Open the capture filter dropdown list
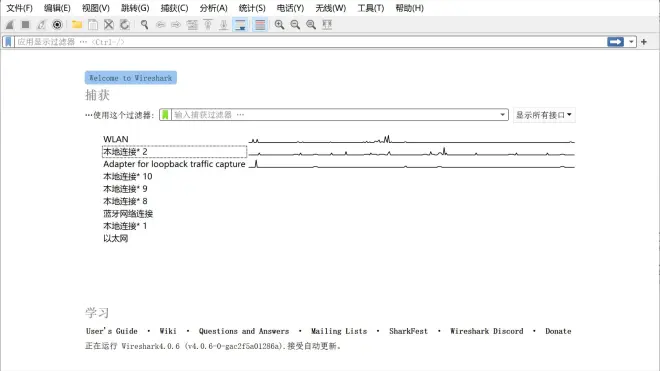 [502, 115]
